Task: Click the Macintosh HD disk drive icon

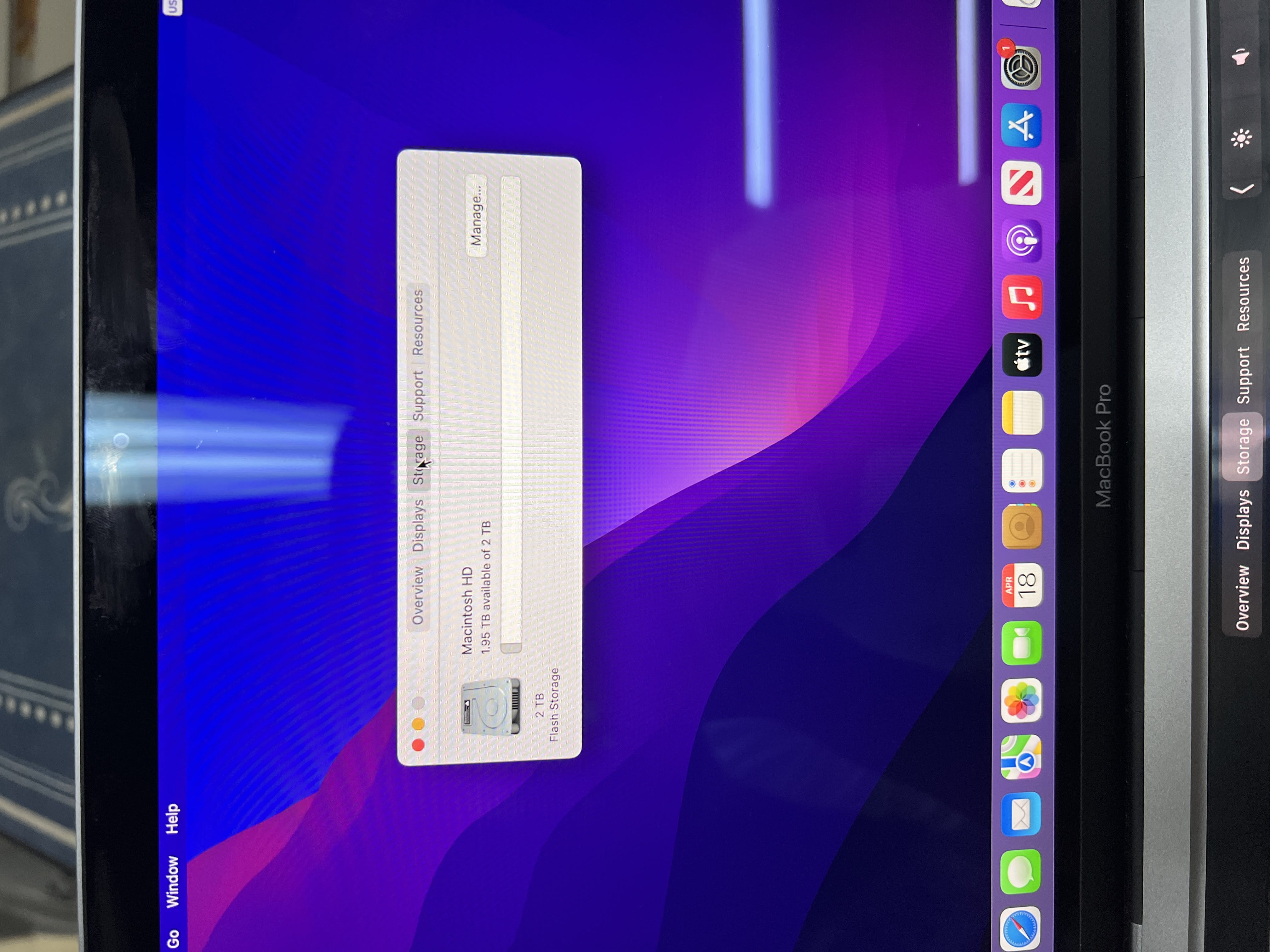Action: (x=491, y=706)
